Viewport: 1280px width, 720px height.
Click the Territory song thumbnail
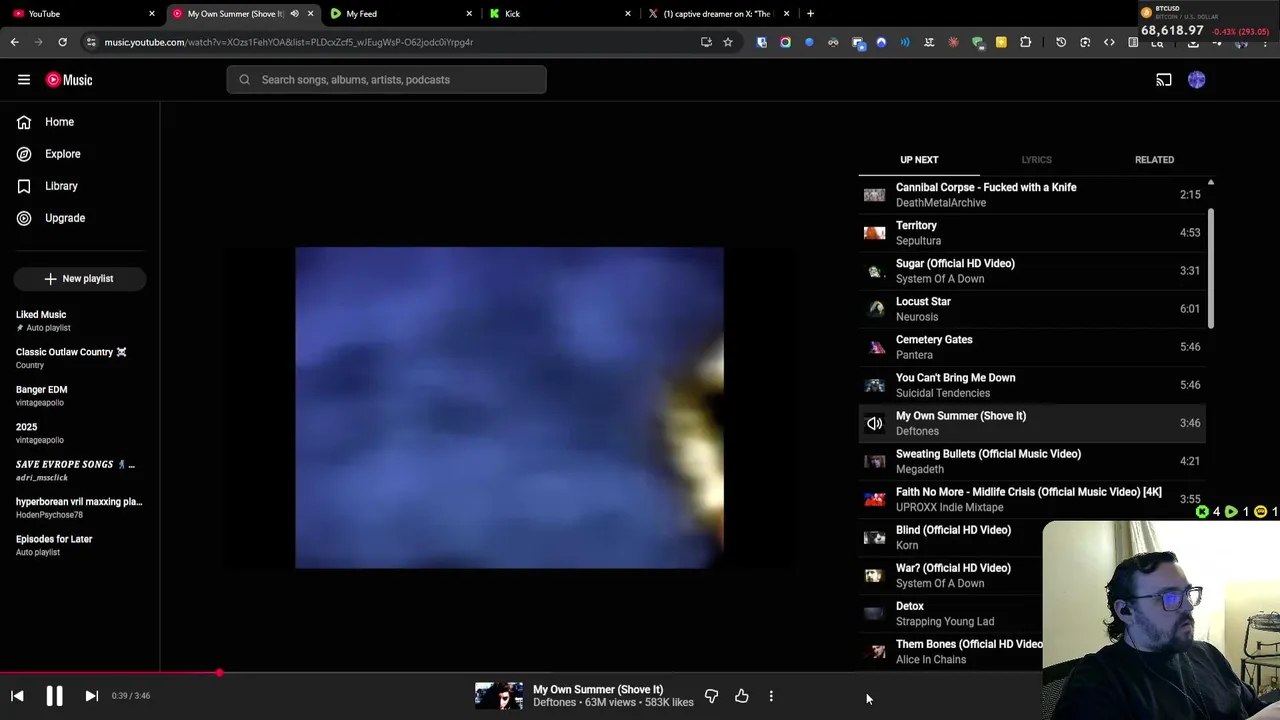[x=875, y=233]
